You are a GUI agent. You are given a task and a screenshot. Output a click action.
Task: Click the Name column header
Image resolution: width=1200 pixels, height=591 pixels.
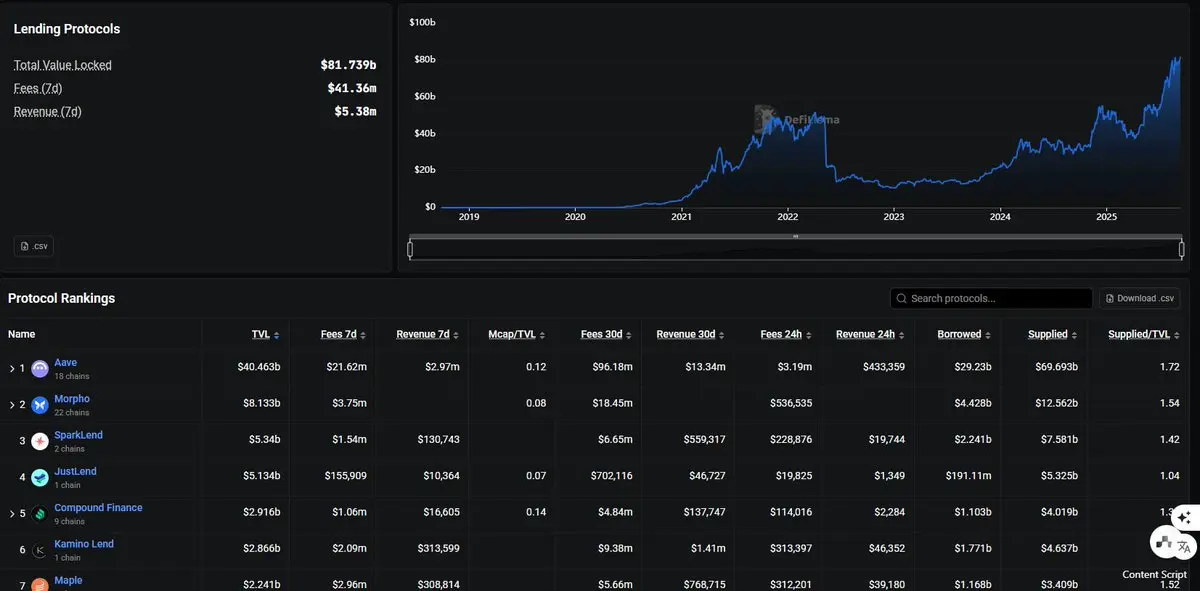21,334
